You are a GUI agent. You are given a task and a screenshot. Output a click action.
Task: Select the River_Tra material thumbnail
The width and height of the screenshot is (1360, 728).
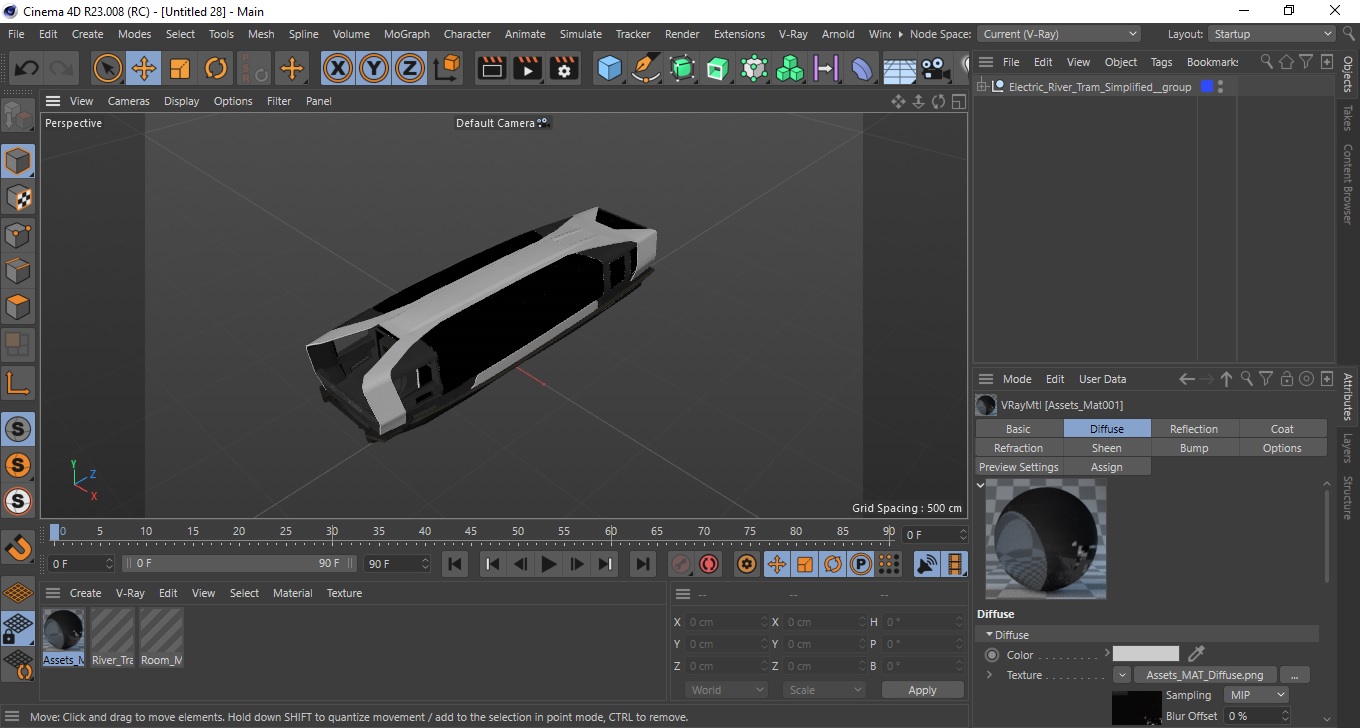coord(112,637)
